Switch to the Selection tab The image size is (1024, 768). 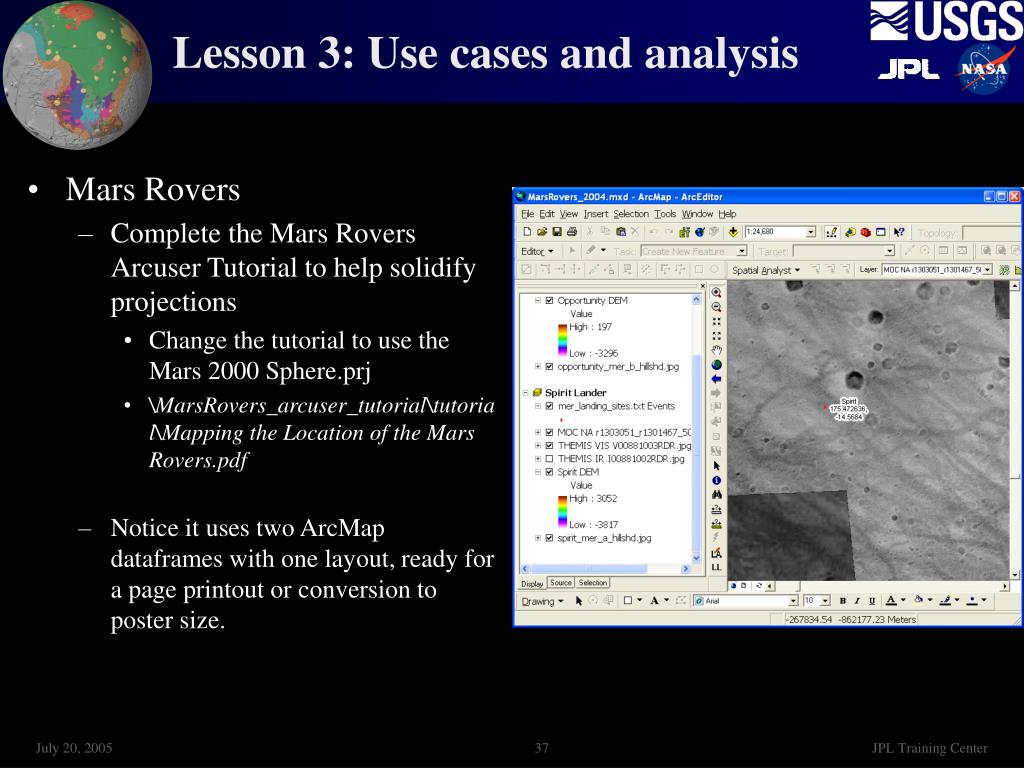(x=592, y=583)
